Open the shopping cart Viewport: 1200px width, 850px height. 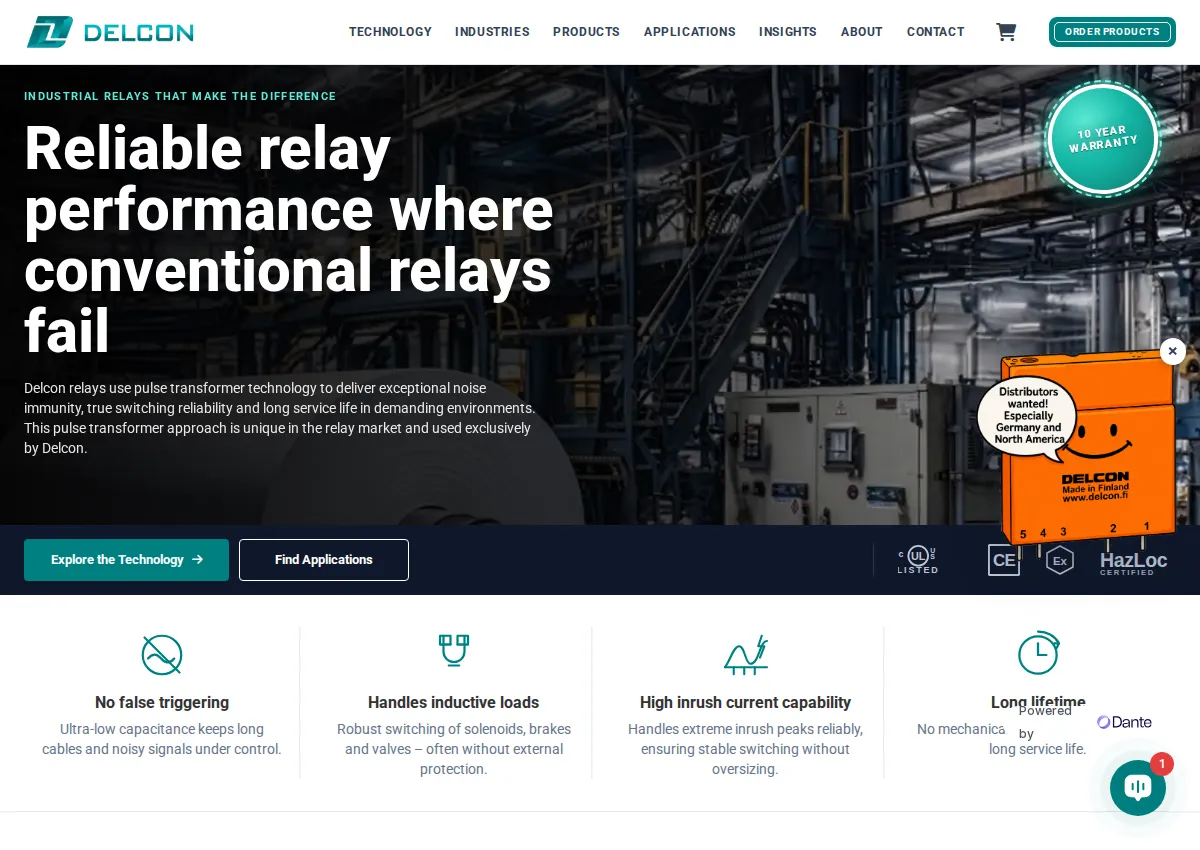tap(1006, 32)
